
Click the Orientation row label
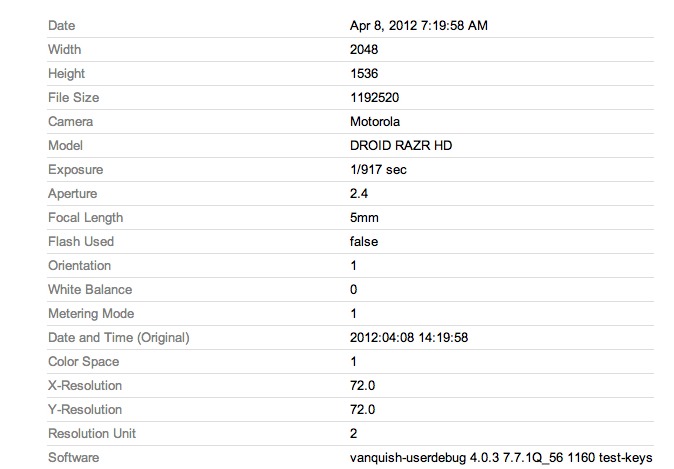coord(79,265)
